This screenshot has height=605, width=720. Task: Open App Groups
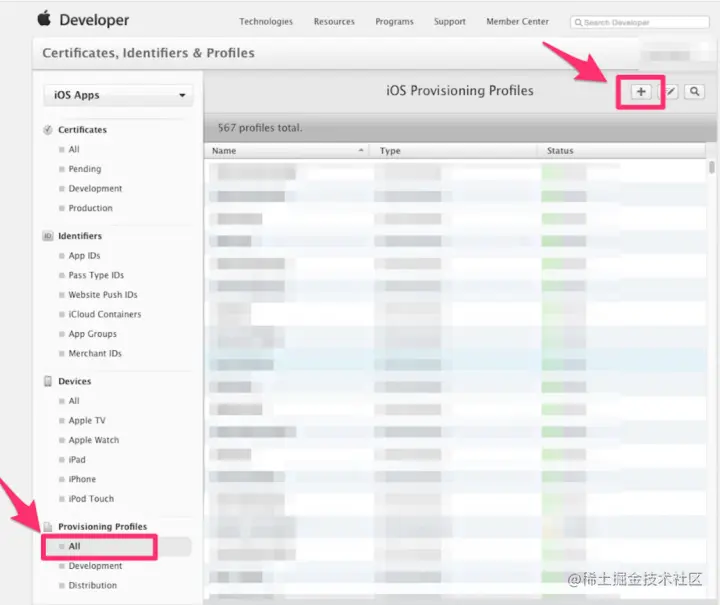92,334
